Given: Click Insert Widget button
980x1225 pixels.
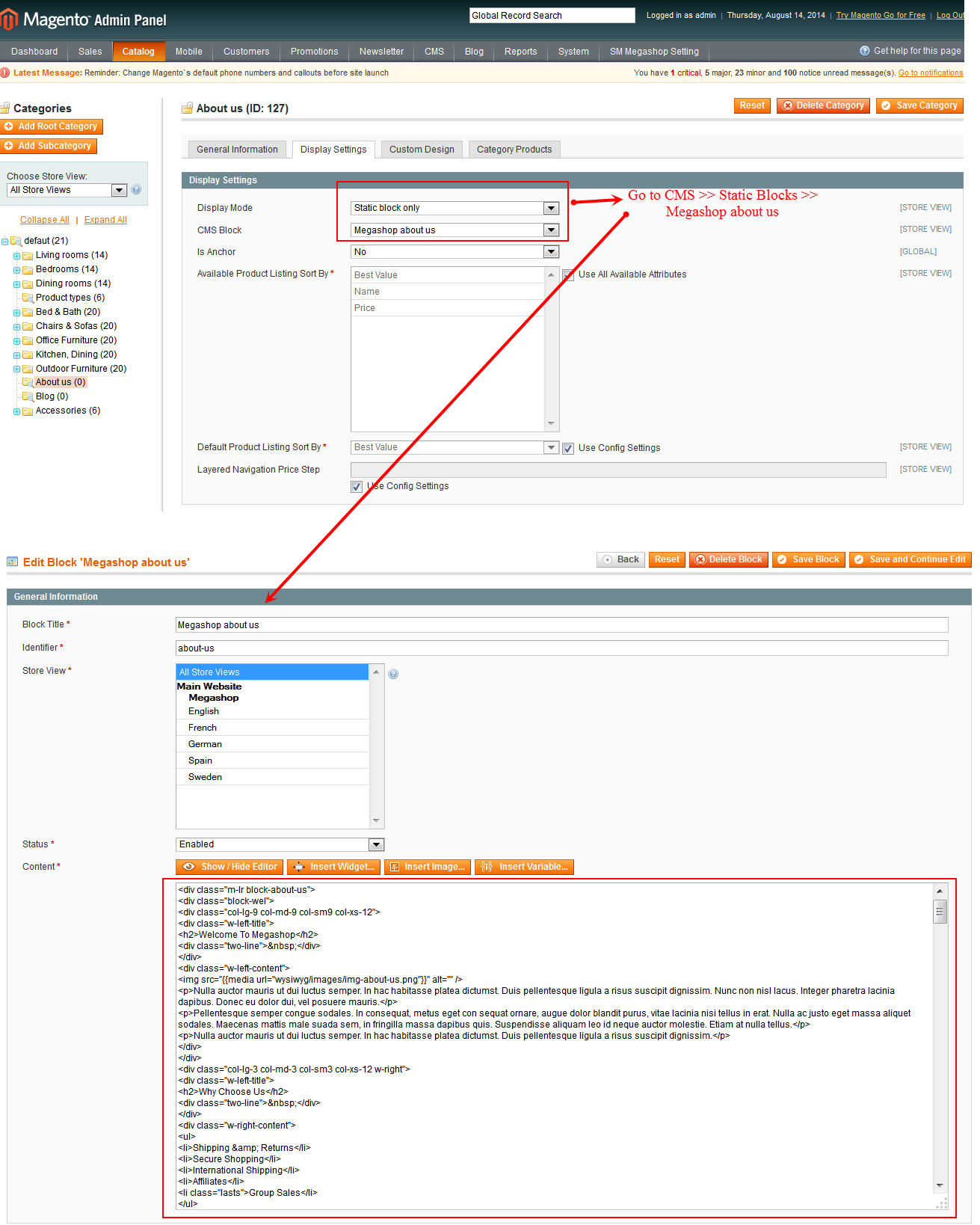Looking at the screenshot, I should 333,867.
